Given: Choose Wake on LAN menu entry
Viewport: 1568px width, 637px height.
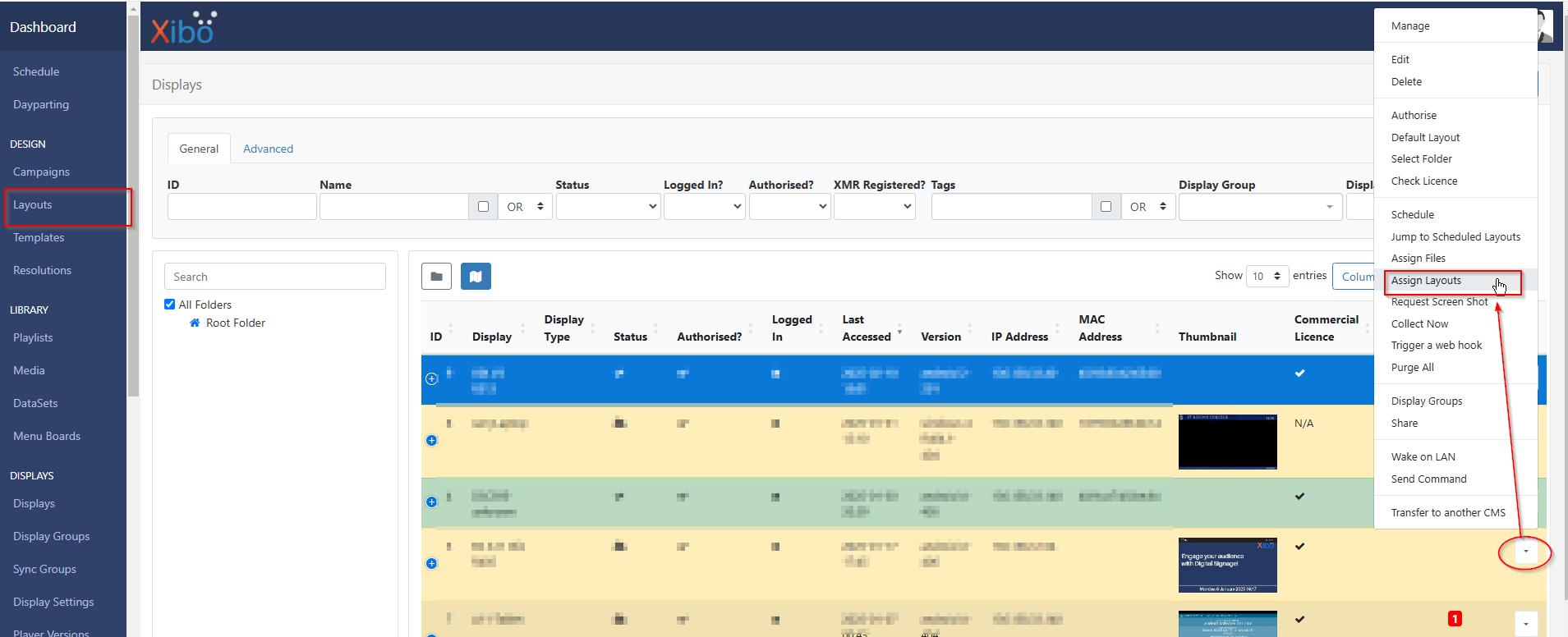Looking at the screenshot, I should coord(1423,457).
